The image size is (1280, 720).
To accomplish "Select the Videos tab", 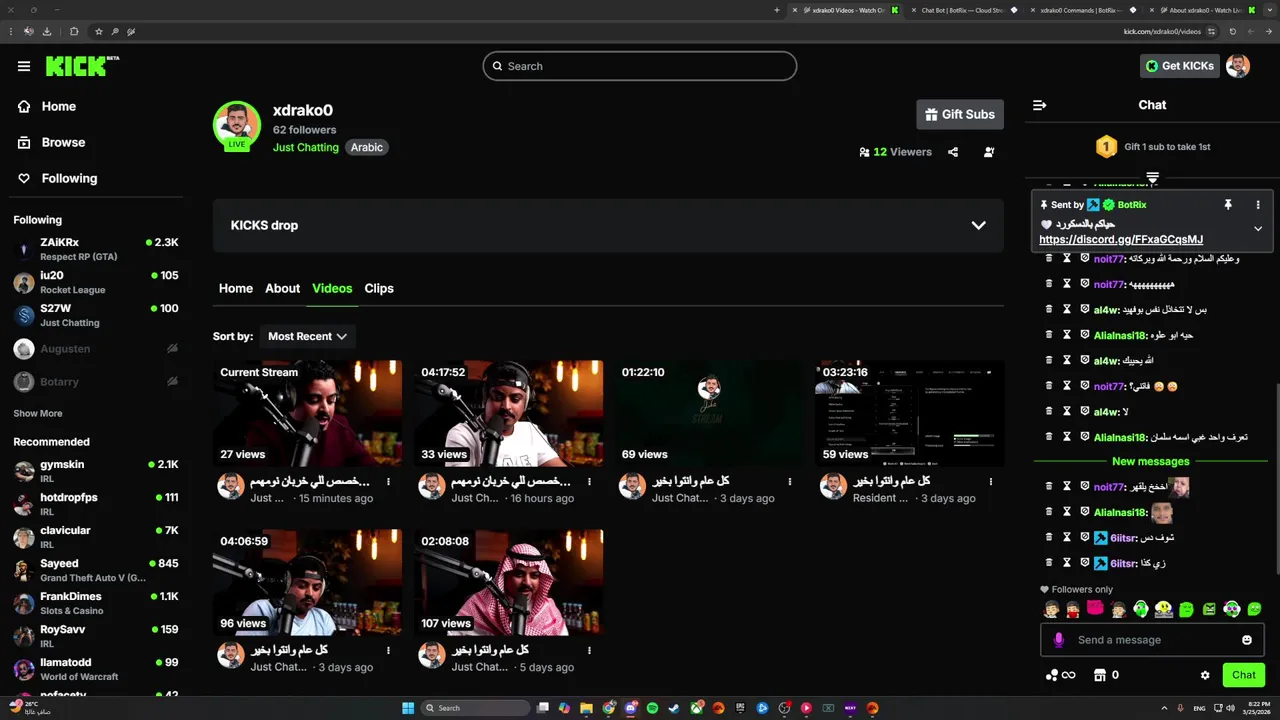I will tap(332, 288).
